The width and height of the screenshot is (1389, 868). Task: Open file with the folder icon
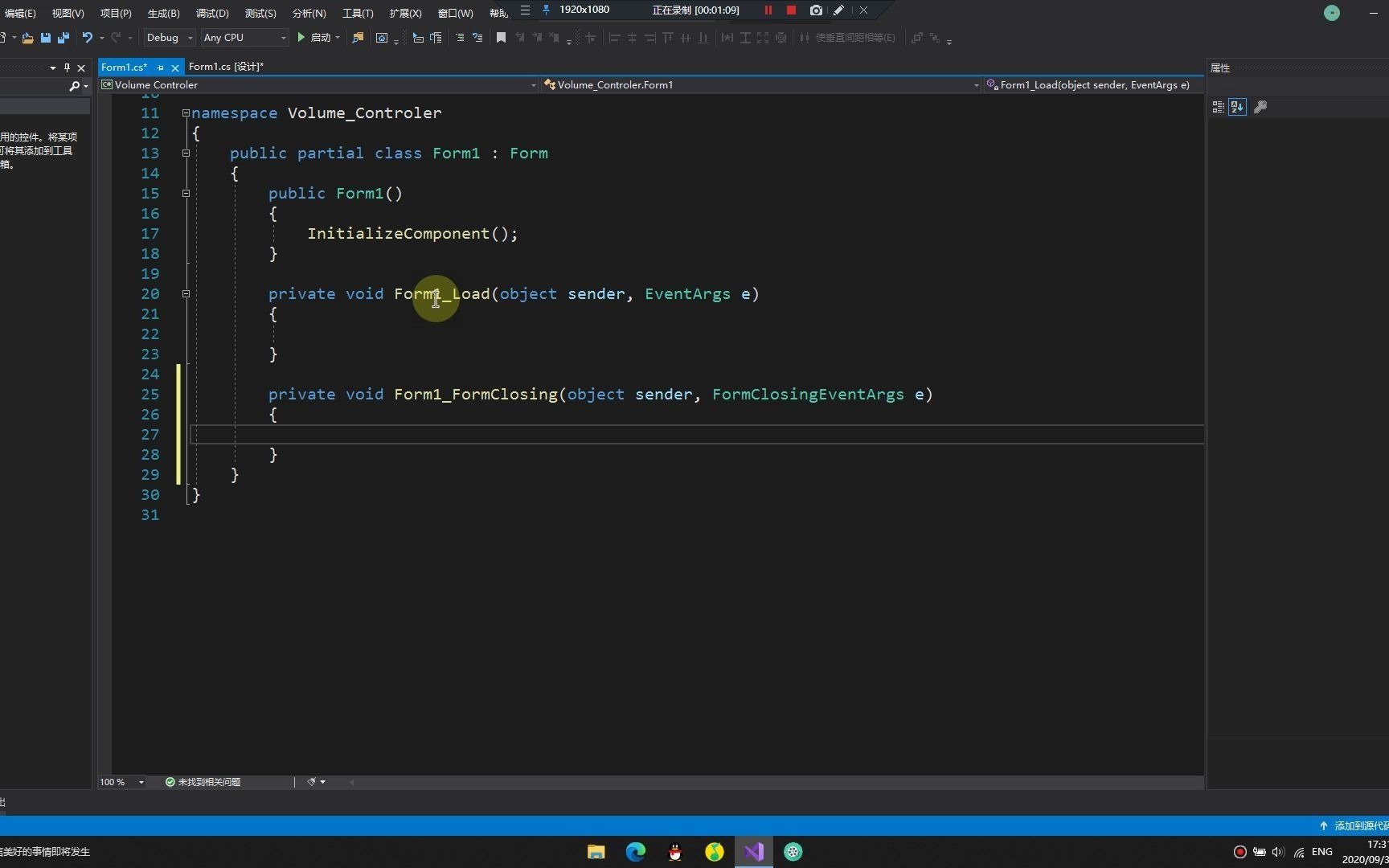point(27,38)
